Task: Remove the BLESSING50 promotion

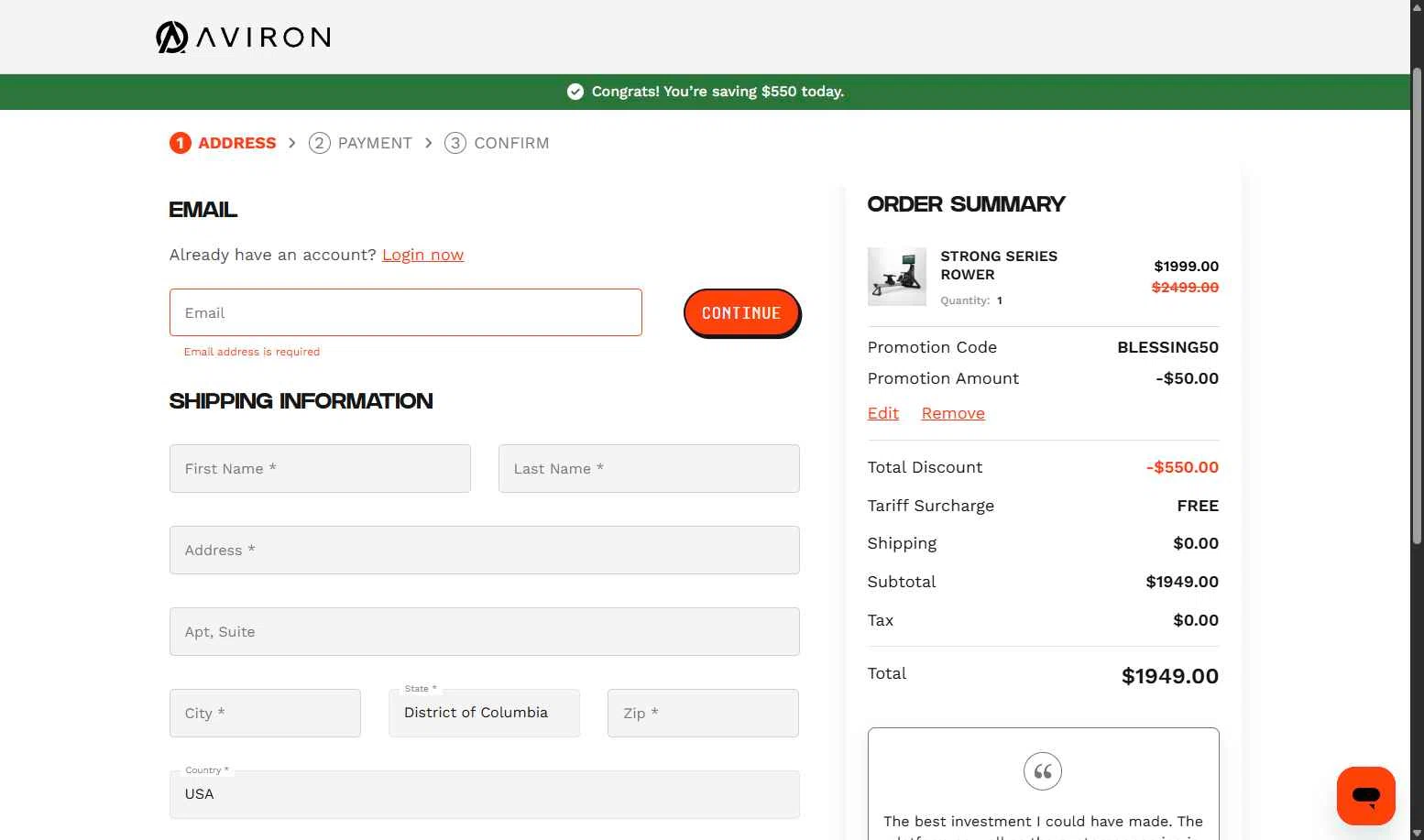Action: point(953,413)
